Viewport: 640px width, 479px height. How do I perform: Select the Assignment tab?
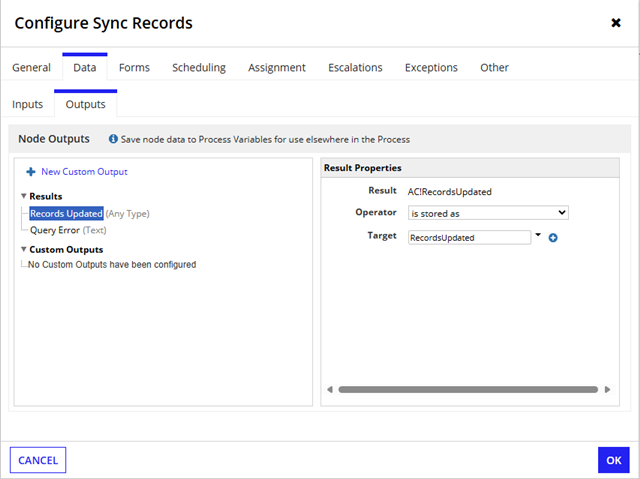click(277, 68)
